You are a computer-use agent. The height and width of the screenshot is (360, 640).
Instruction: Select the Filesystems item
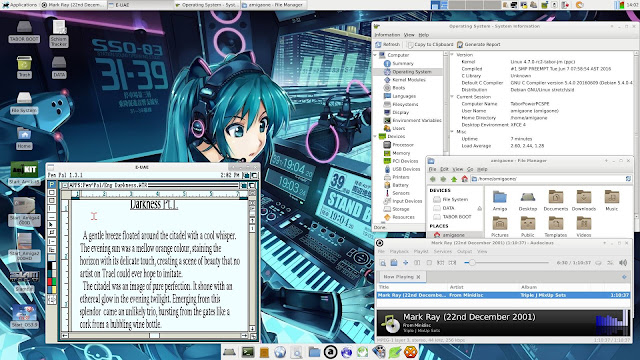[401, 104]
